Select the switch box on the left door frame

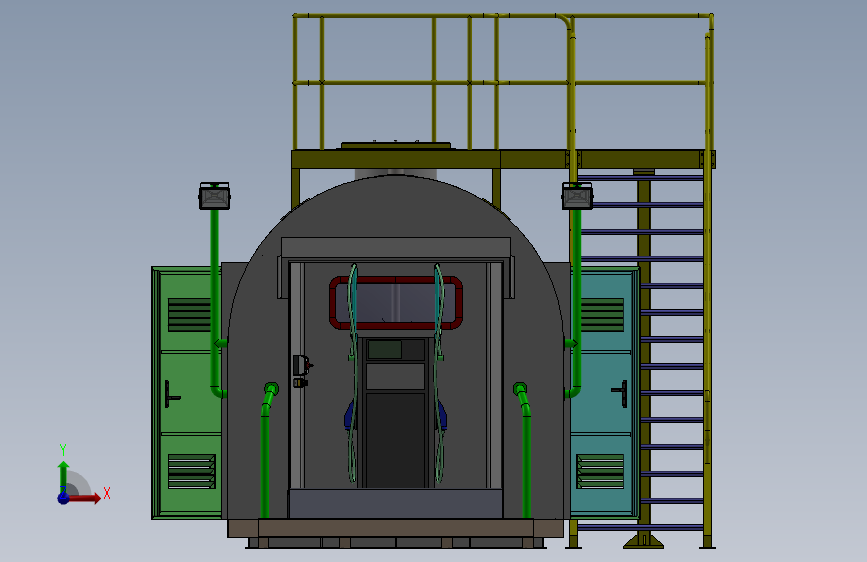coord(301,365)
